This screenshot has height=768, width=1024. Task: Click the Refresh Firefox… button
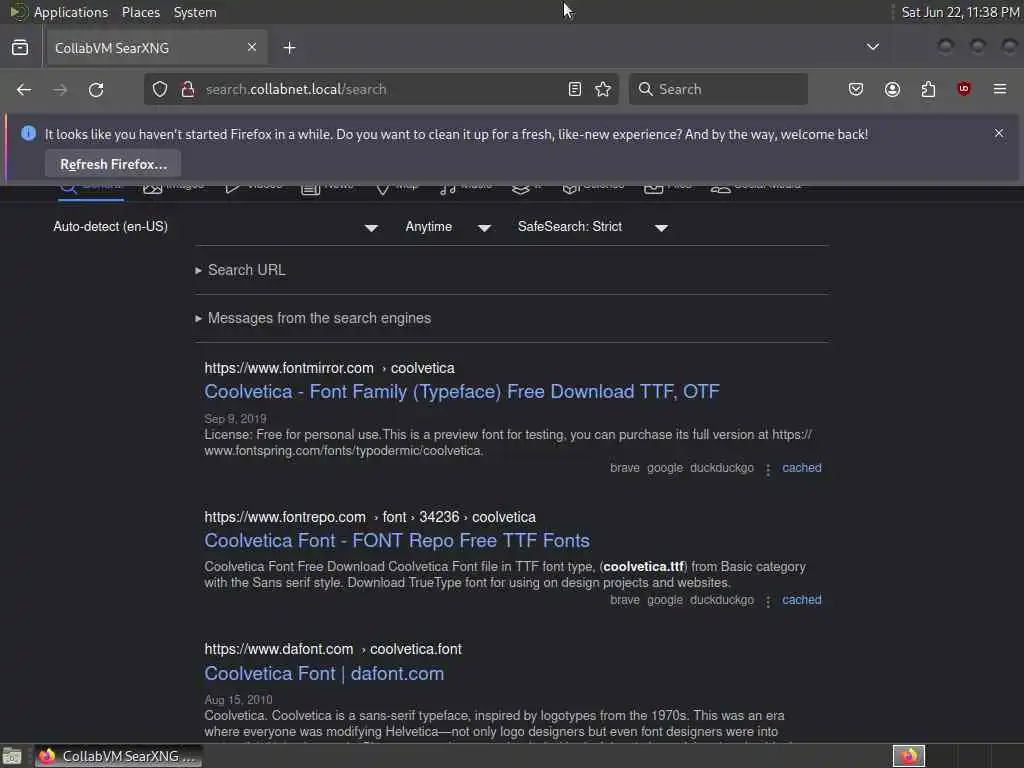[x=114, y=164]
